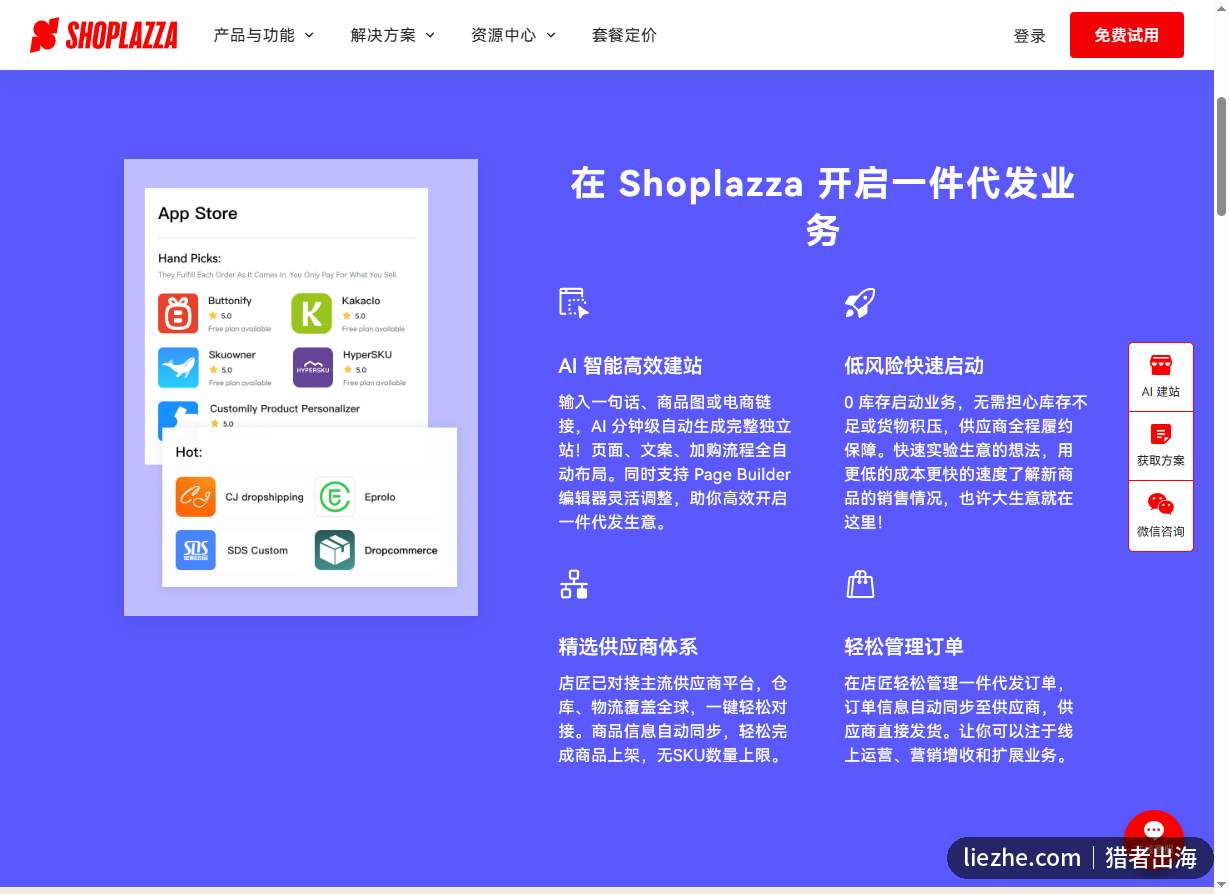Click the CJ dropshipping icon
Viewport: 1229px width, 894px height.
tap(195, 497)
